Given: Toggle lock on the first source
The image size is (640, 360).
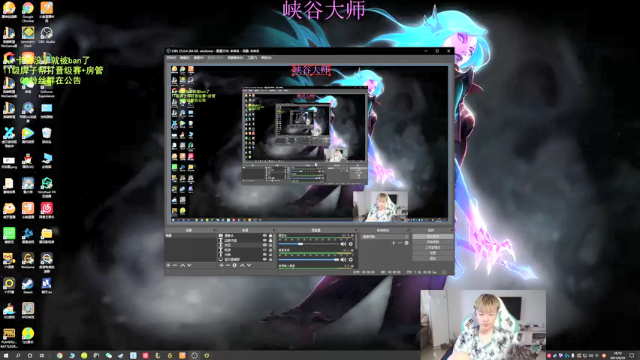Looking at the screenshot, I should tap(270, 236).
